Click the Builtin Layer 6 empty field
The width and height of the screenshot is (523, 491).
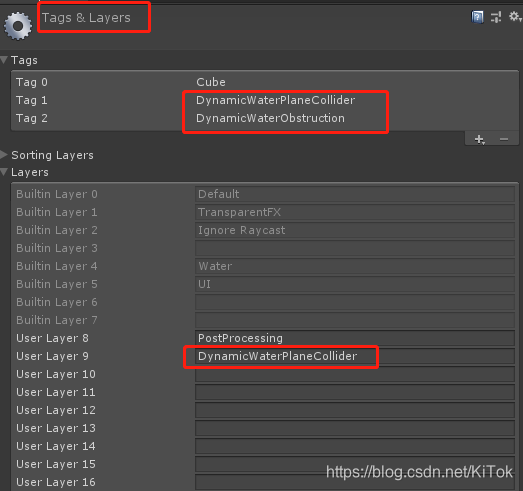tap(355, 302)
